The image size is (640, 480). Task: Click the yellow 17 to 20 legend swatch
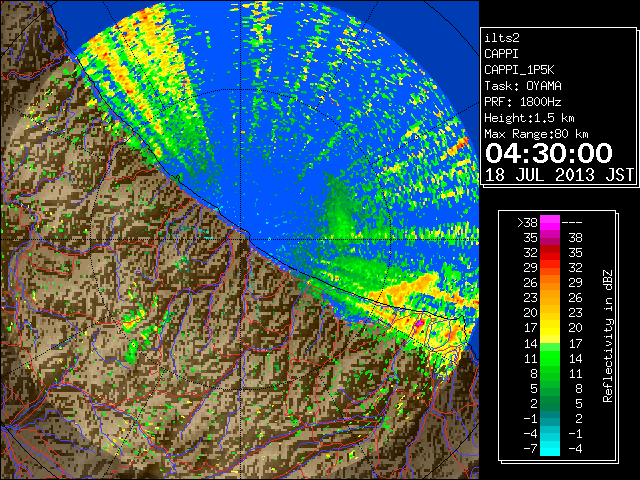click(550, 328)
